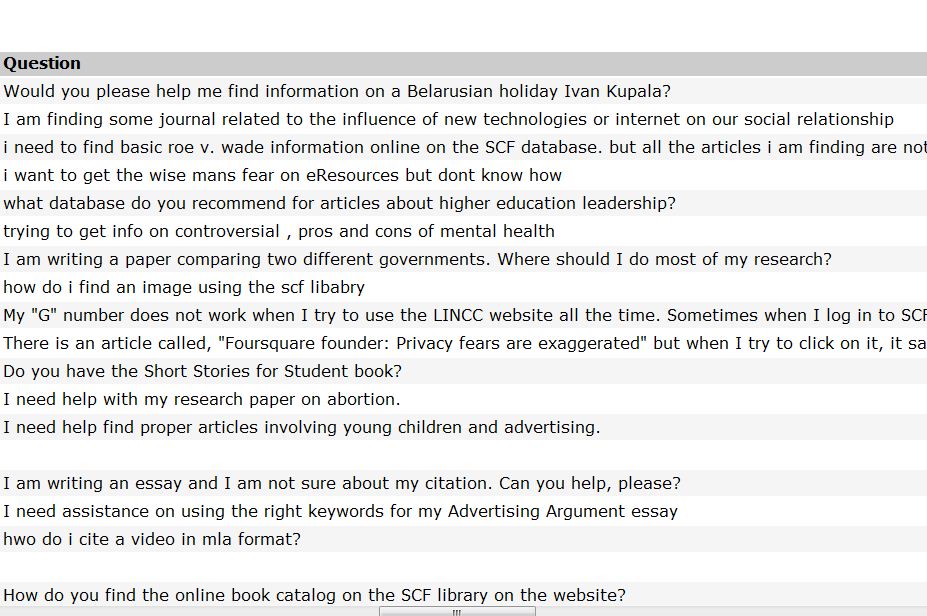Click the Advertising Argument essay keywords row

pos(340,512)
